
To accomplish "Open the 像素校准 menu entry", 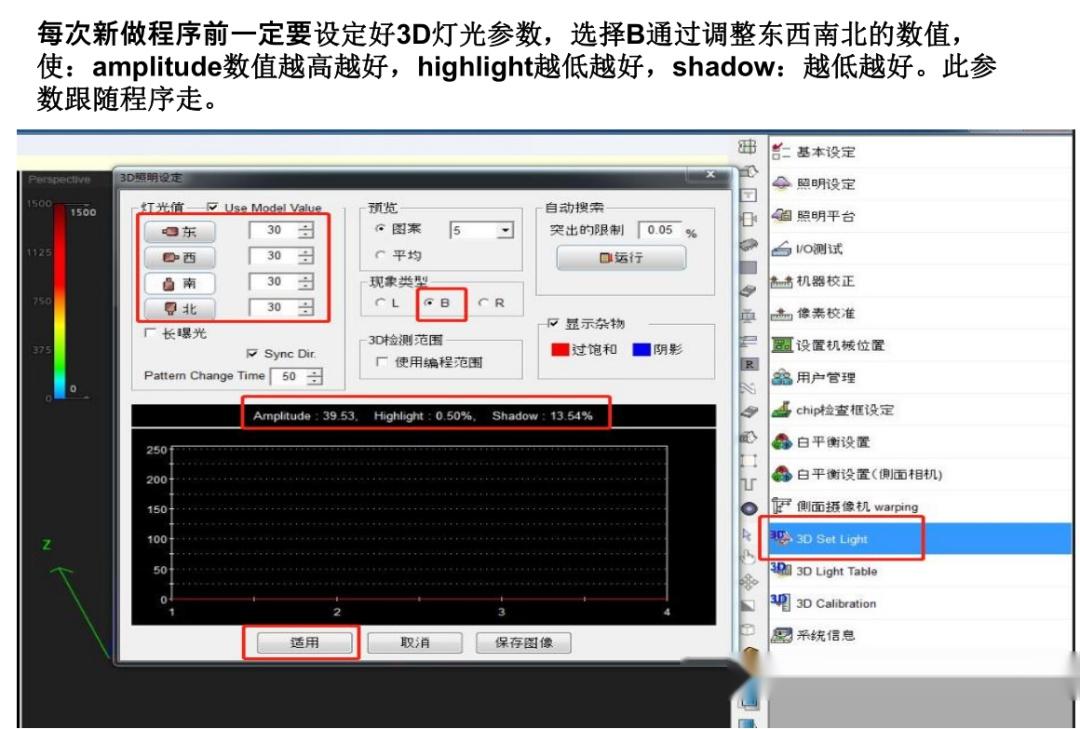I will pos(921,314).
